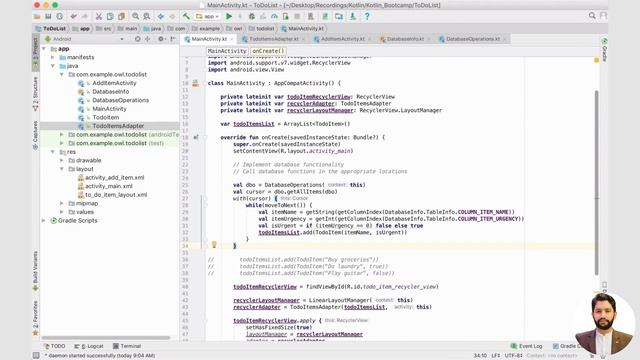The height and width of the screenshot is (360, 640).
Task: Toggle code fold on with(cursor) line
Action: pyautogui.click(x=205, y=198)
